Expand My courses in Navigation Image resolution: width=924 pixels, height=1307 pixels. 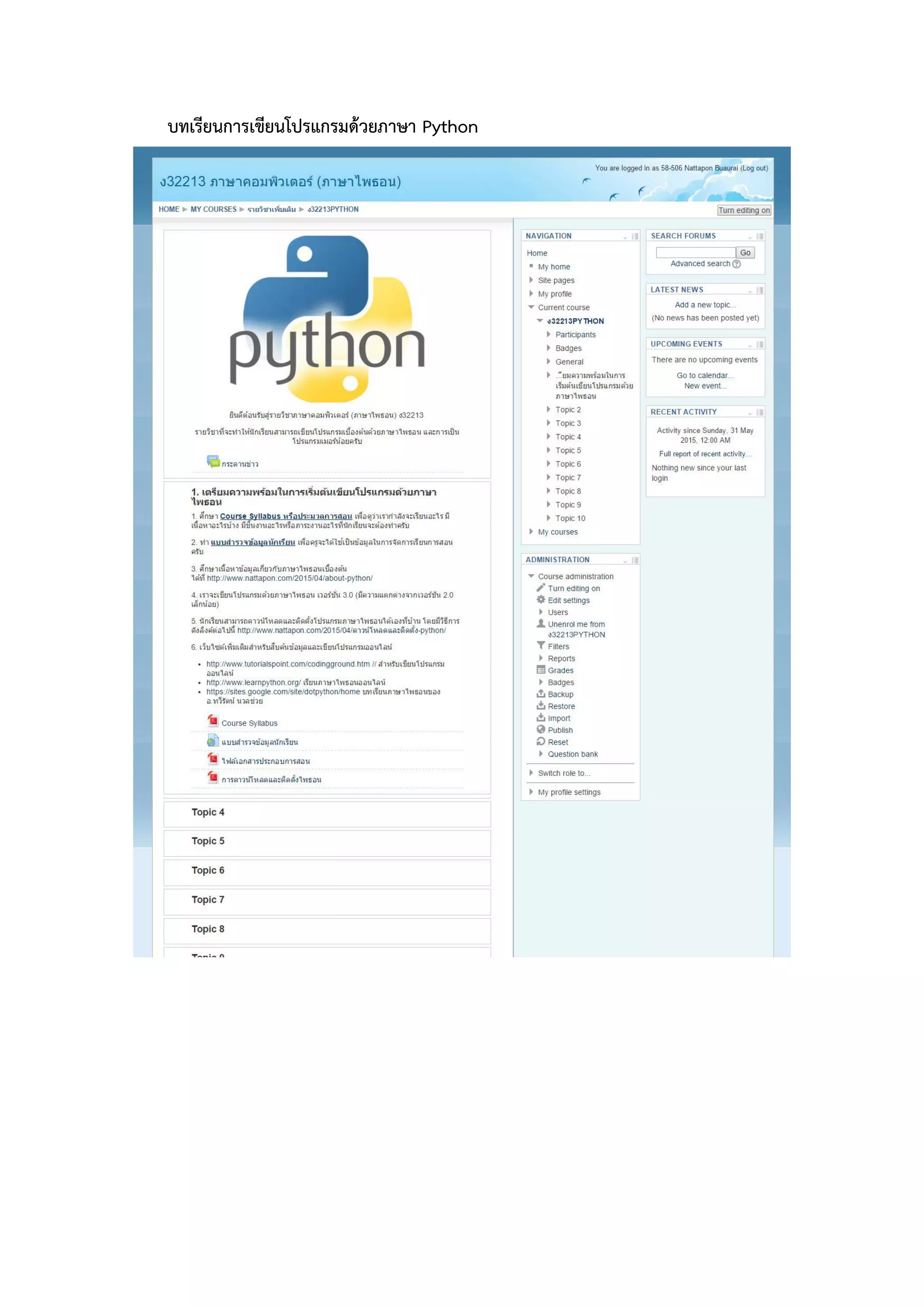pyautogui.click(x=531, y=532)
